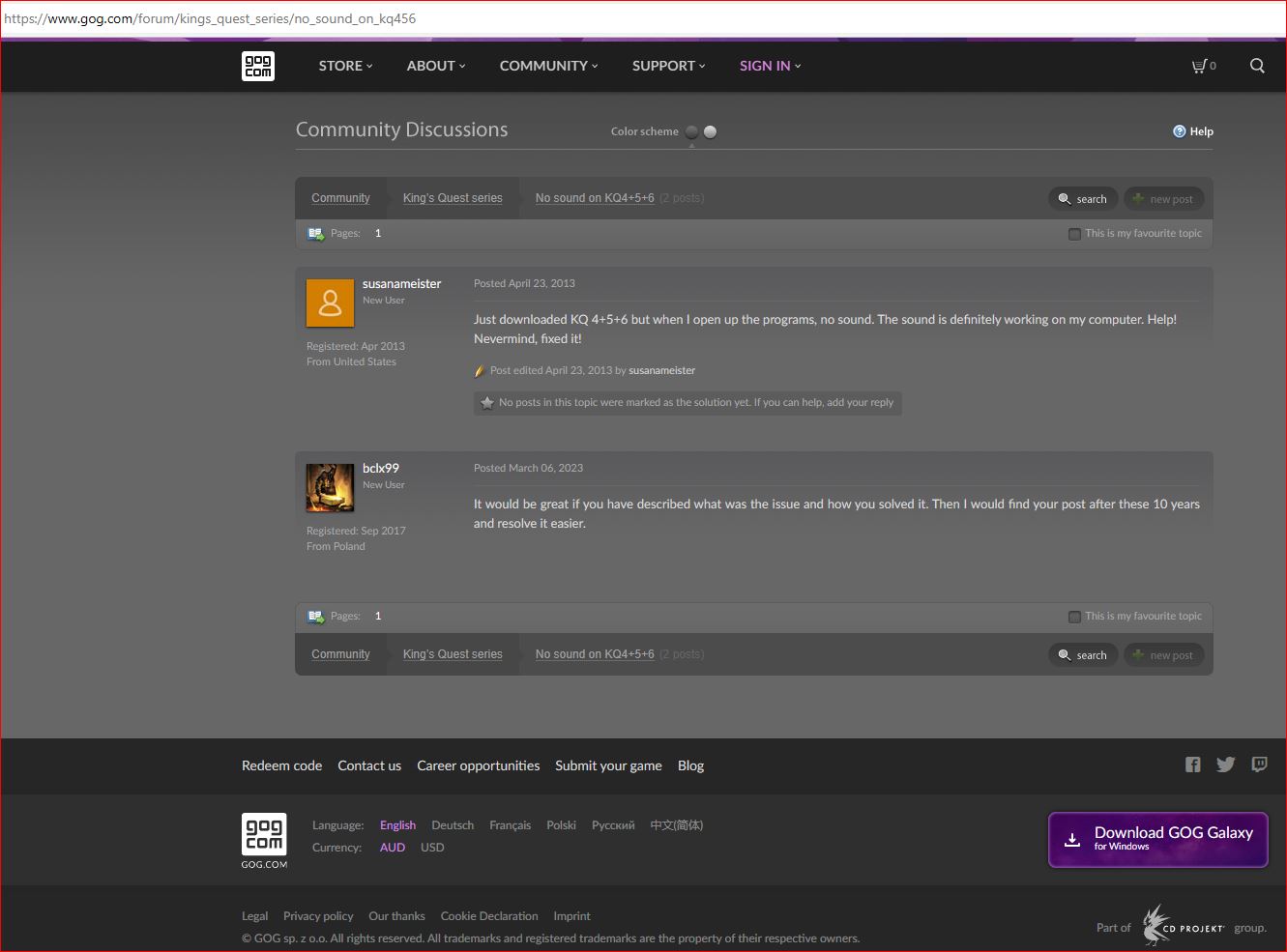Open GOG Facebook page icon
This screenshot has height=952, width=1287.
pos(1193,764)
